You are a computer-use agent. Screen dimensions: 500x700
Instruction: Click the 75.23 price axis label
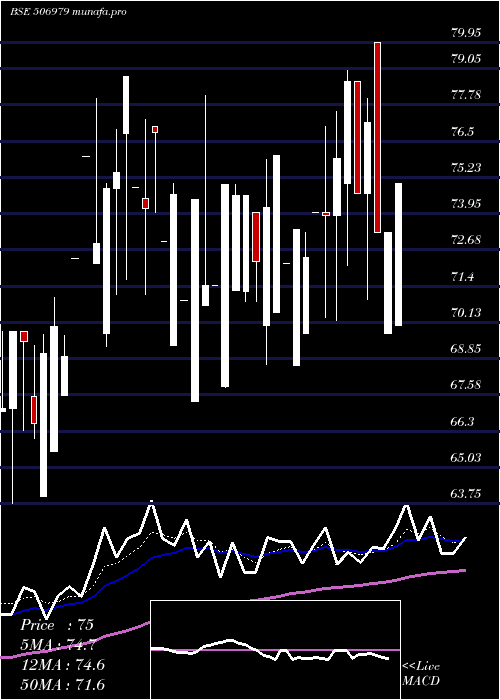[x=466, y=168]
